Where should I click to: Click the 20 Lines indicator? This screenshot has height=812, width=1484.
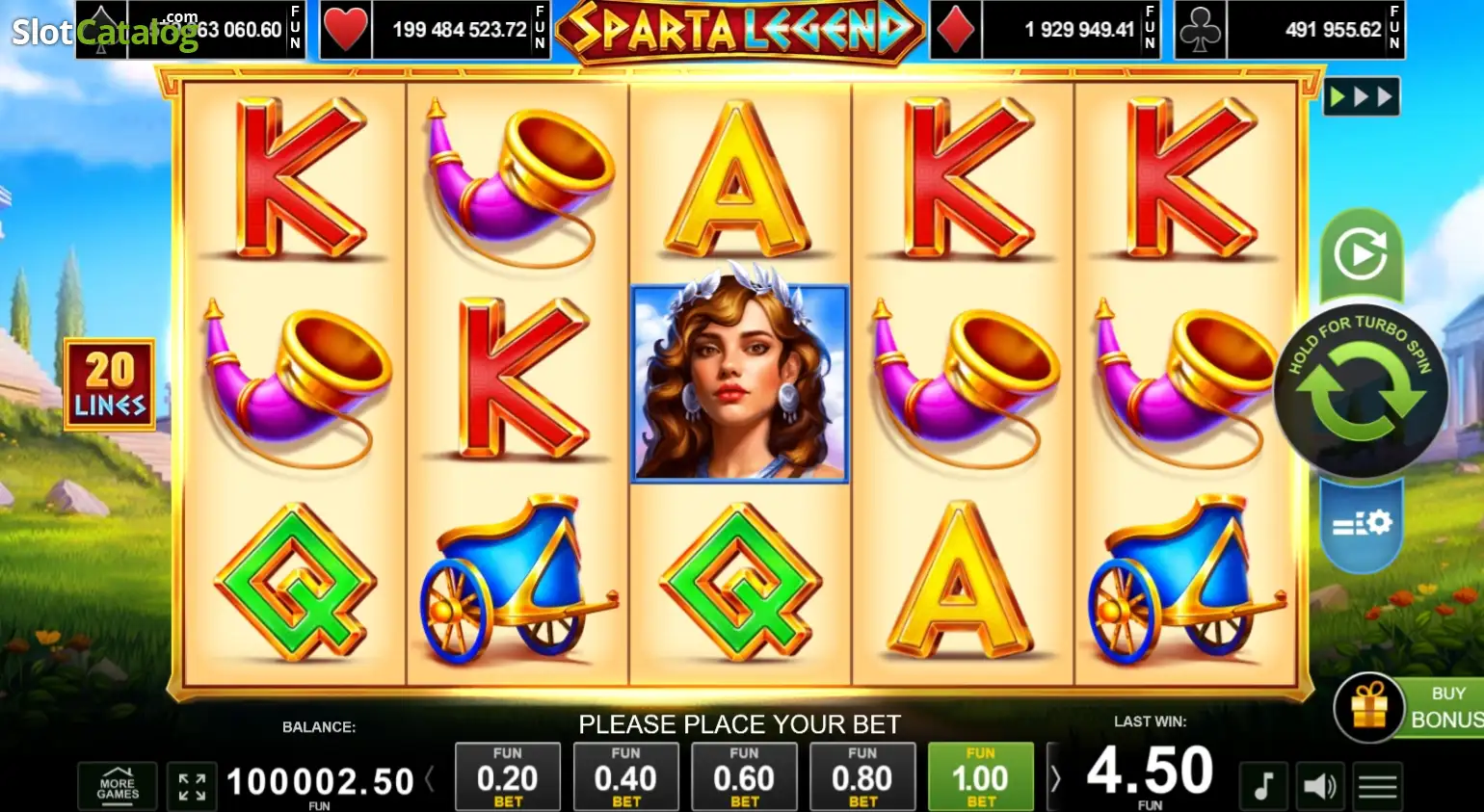coord(110,384)
